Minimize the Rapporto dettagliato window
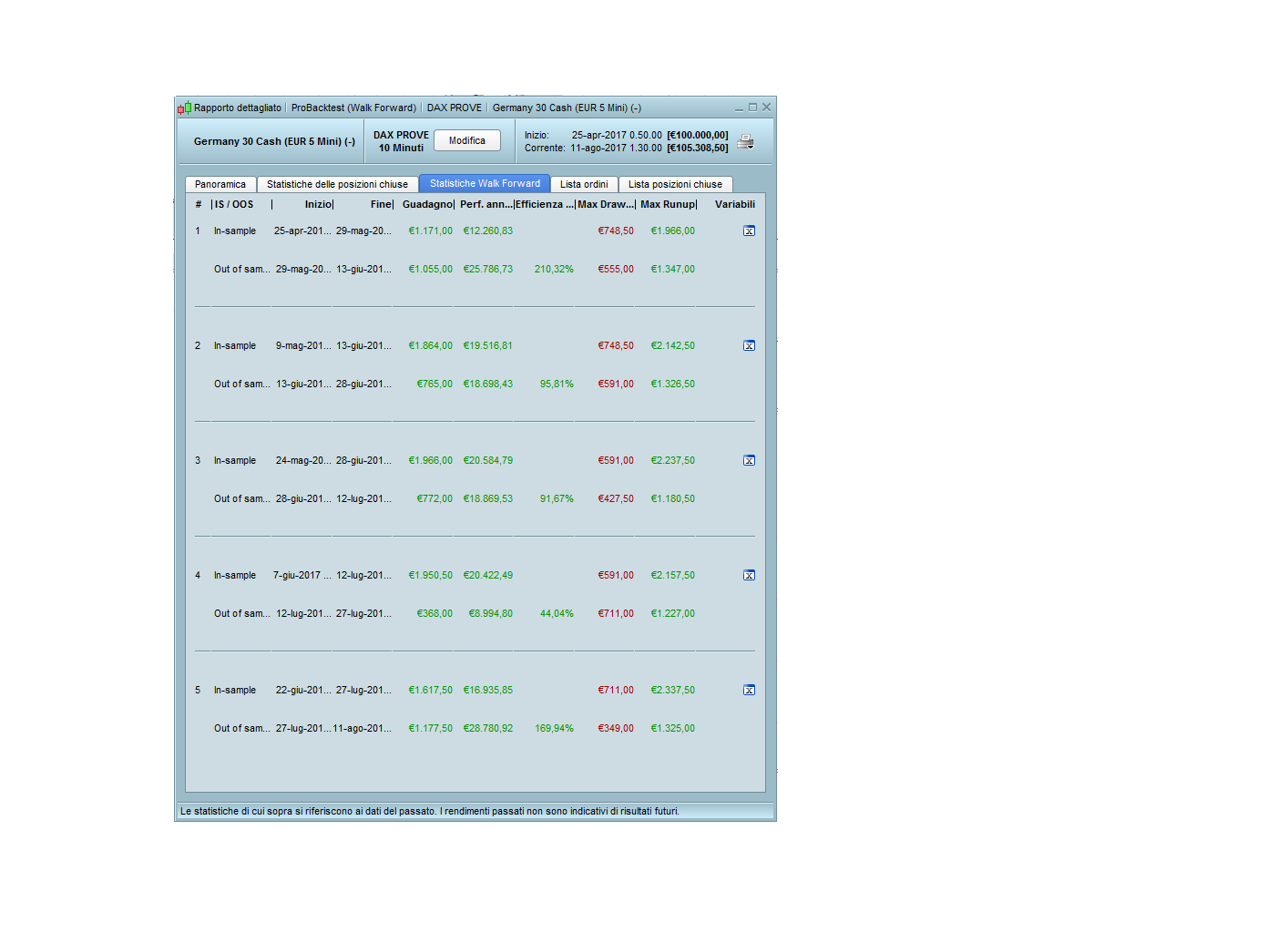 pyautogui.click(x=739, y=108)
